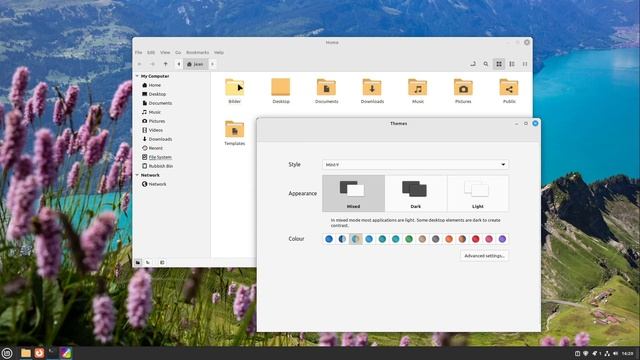This screenshot has height=360, width=640.
Task: Collapse the My Computer section
Action: pyautogui.click(x=137, y=76)
